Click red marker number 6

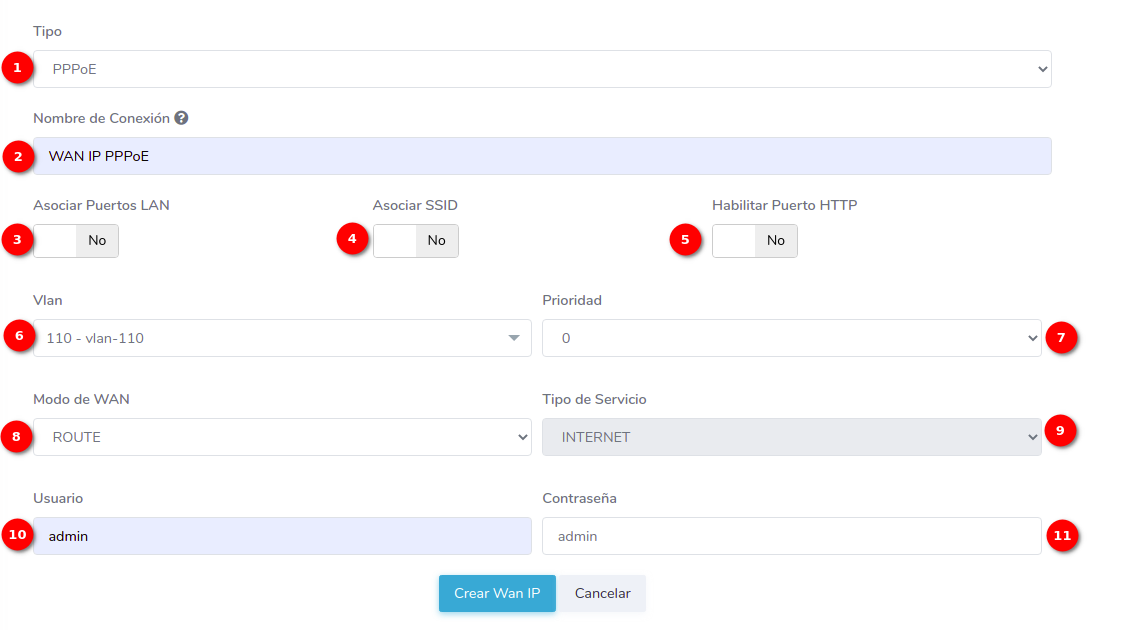18,337
